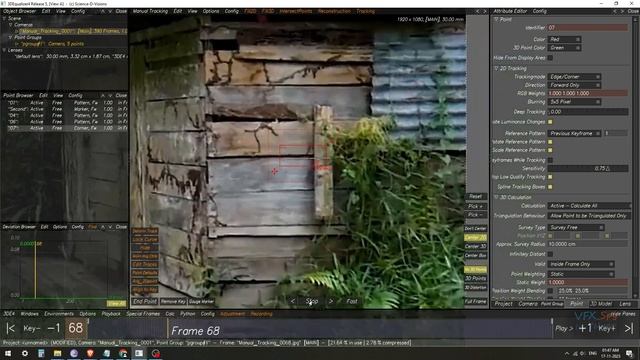Open the Brave browser taskbar icon

pos(90,353)
